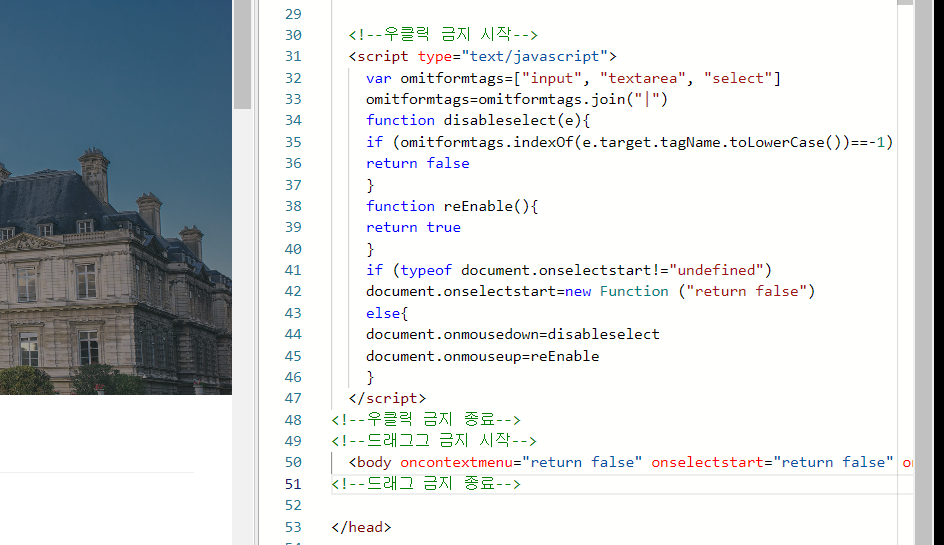Click the building preview image
This screenshot has width=944, height=545.
tap(116, 197)
